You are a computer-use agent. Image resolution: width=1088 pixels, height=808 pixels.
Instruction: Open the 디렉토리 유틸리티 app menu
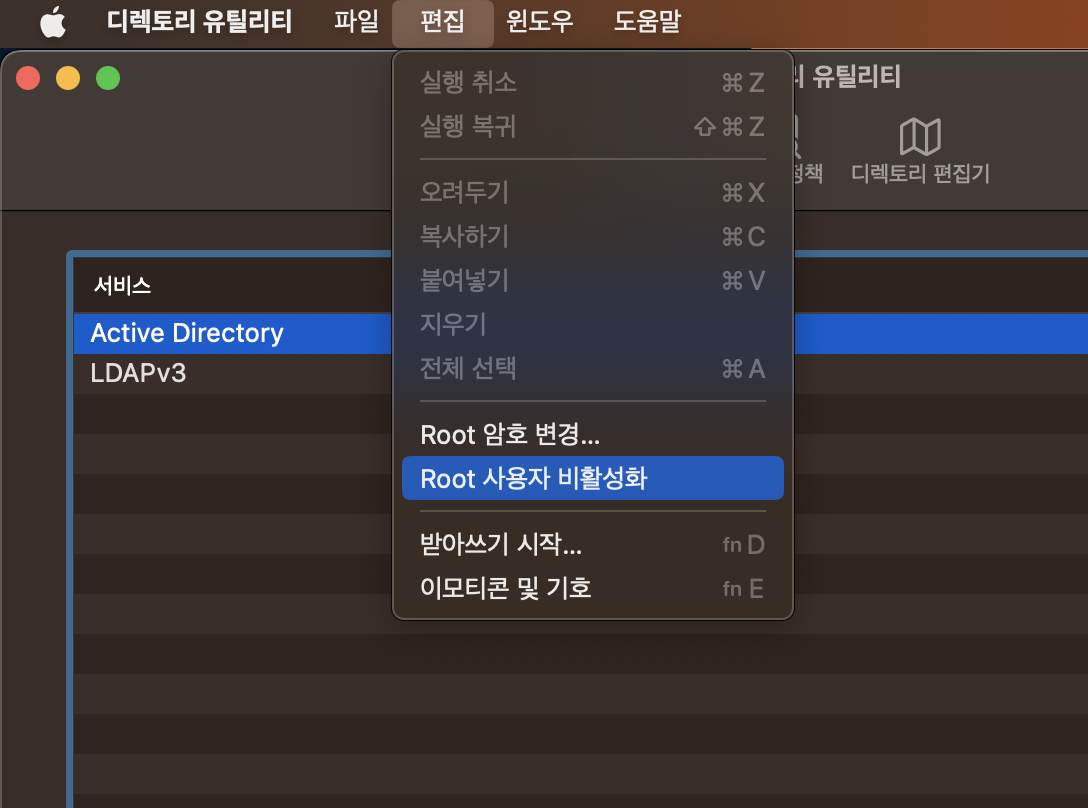(199, 22)
